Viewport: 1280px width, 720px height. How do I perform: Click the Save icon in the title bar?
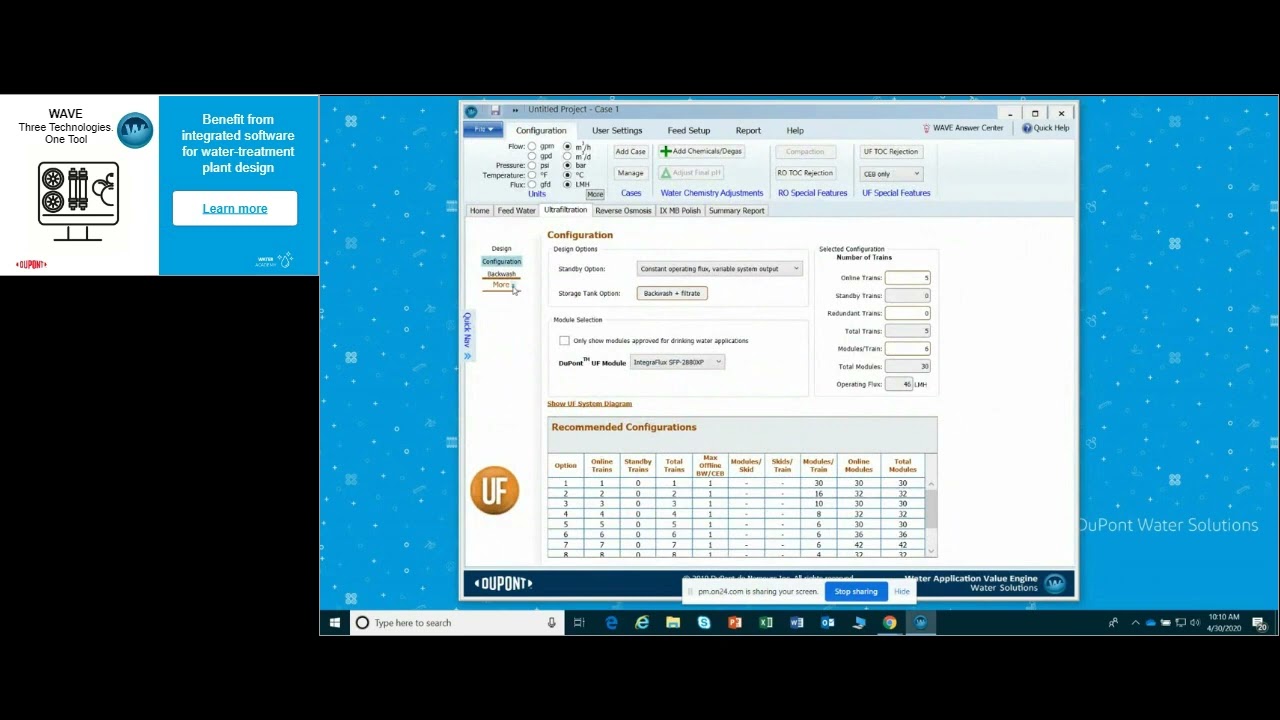pos(495,110)
